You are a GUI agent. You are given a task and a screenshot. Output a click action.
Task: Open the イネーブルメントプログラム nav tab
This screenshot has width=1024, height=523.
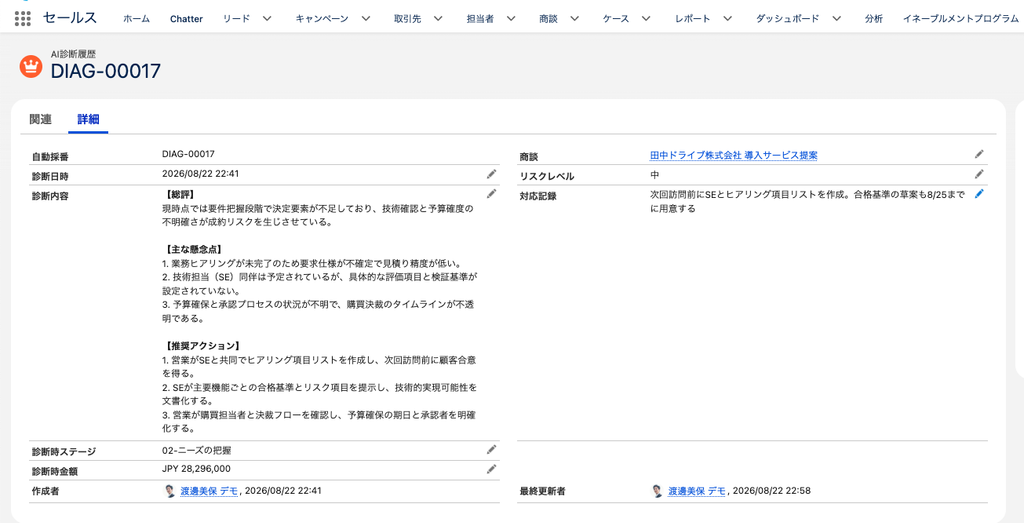click(x=961, y=19)
